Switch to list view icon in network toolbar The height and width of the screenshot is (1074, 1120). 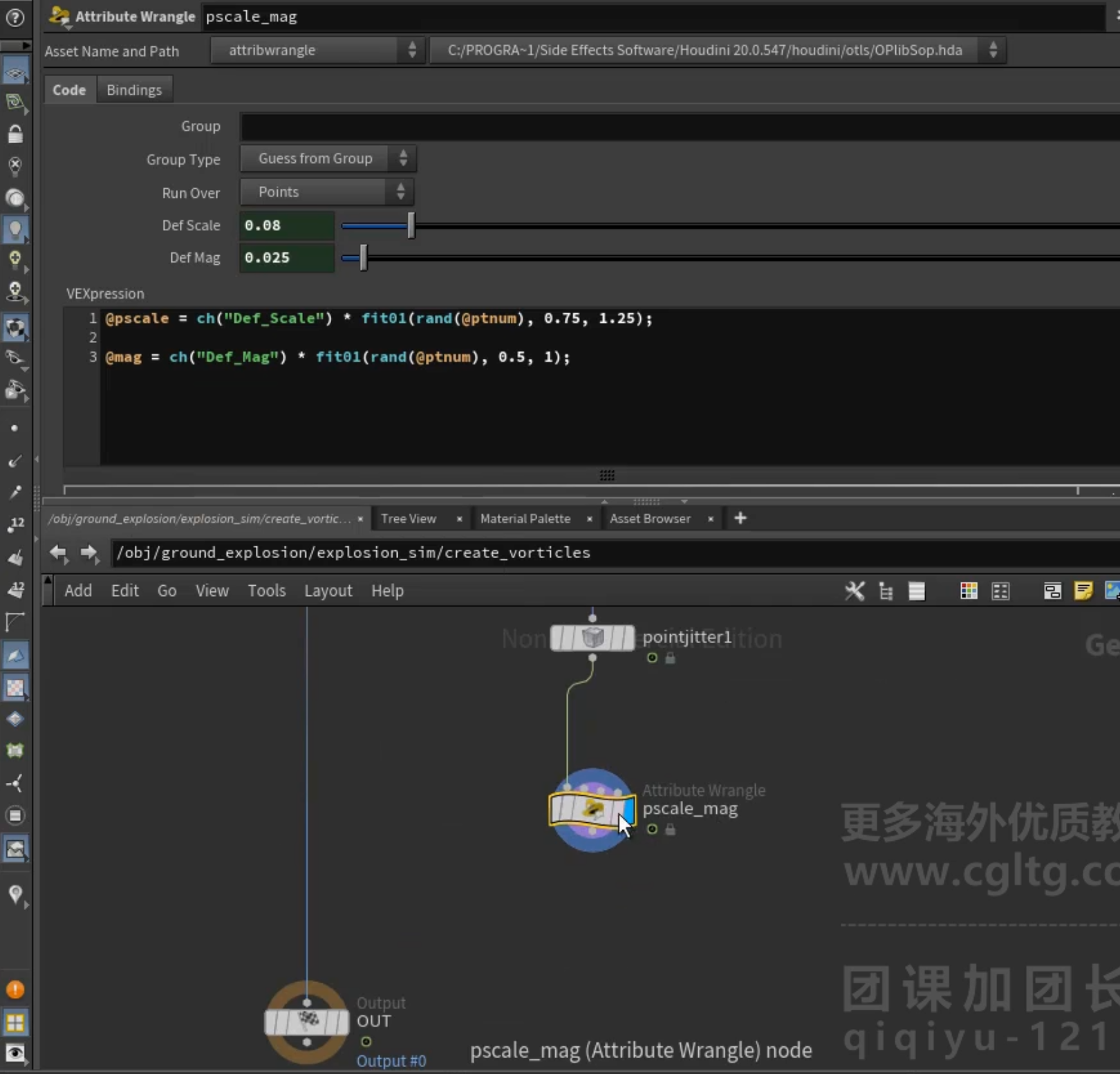click(917, 591)
